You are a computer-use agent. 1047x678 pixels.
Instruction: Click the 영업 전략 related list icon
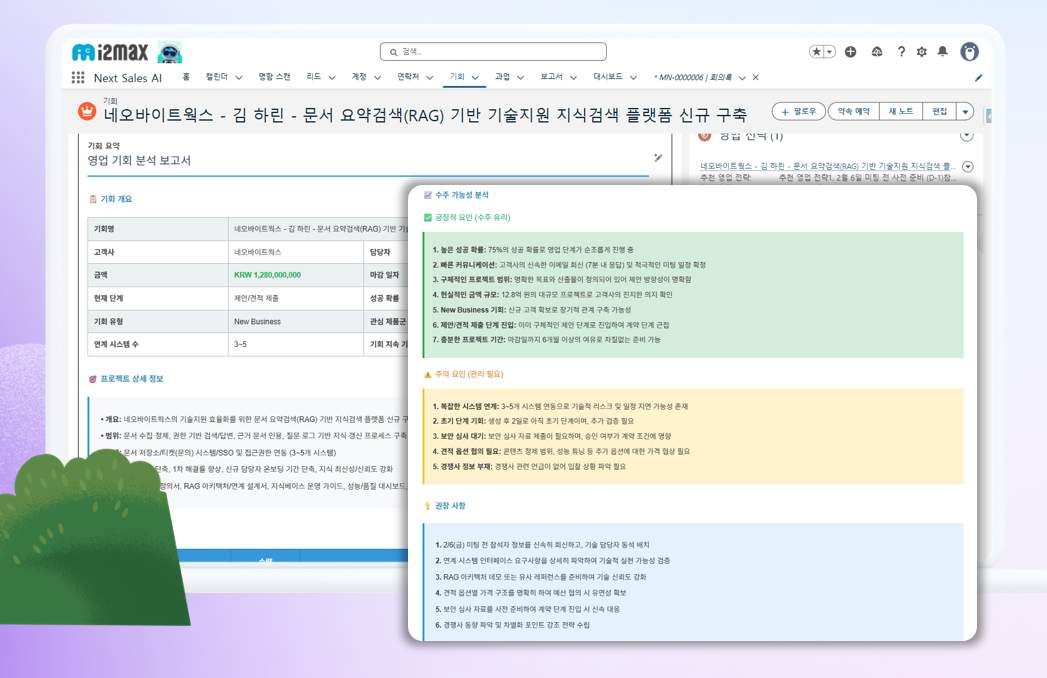click(x=704, y=136)
